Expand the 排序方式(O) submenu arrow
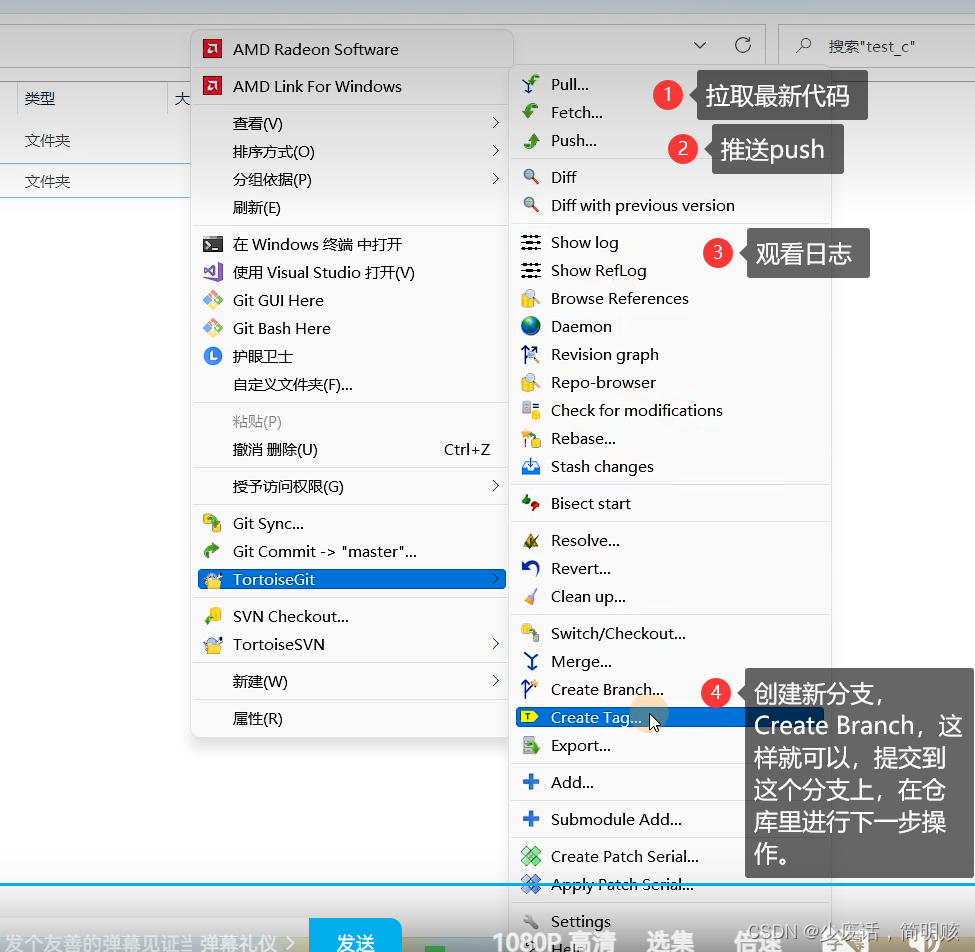 point(496,151)
